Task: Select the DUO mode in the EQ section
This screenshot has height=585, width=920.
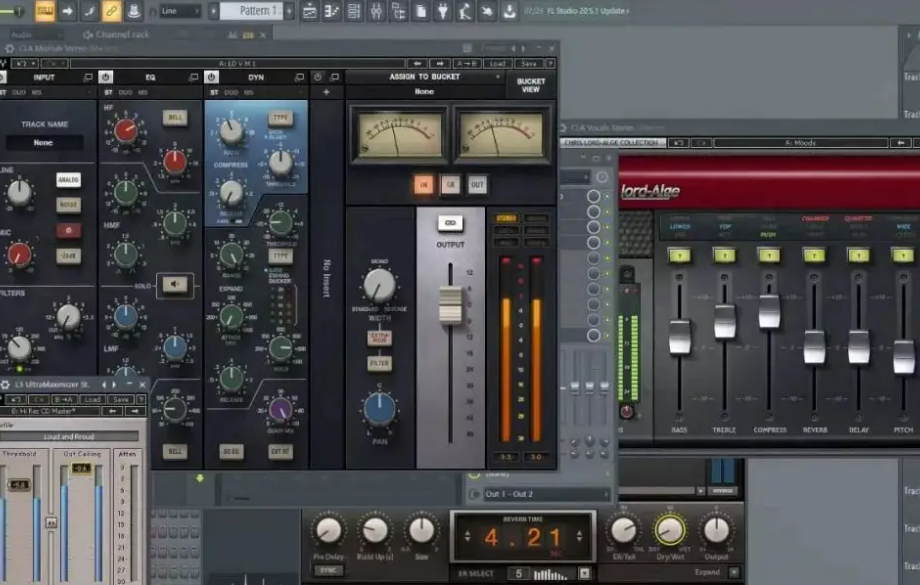Action: [x=125, y=93]
